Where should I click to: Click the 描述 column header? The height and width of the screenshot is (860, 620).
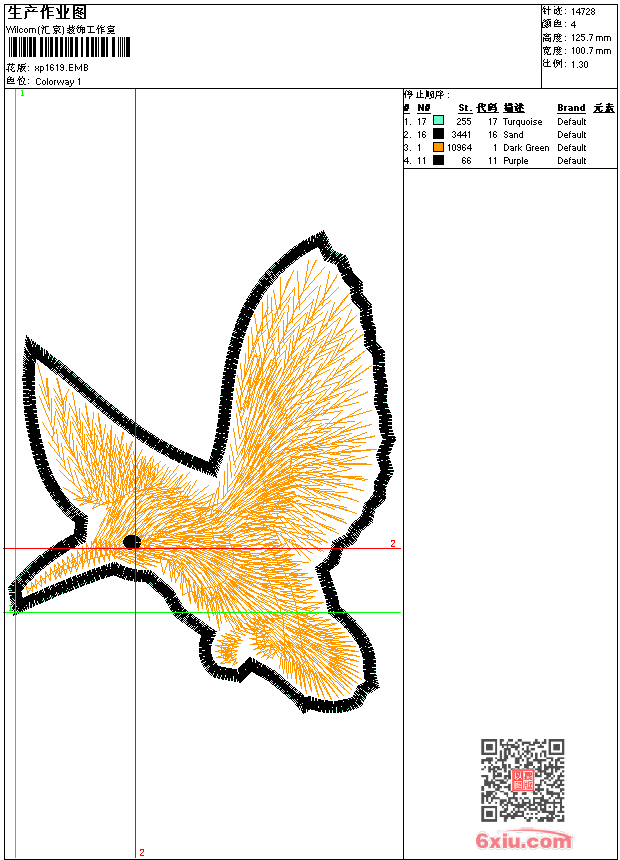[514, 108]
